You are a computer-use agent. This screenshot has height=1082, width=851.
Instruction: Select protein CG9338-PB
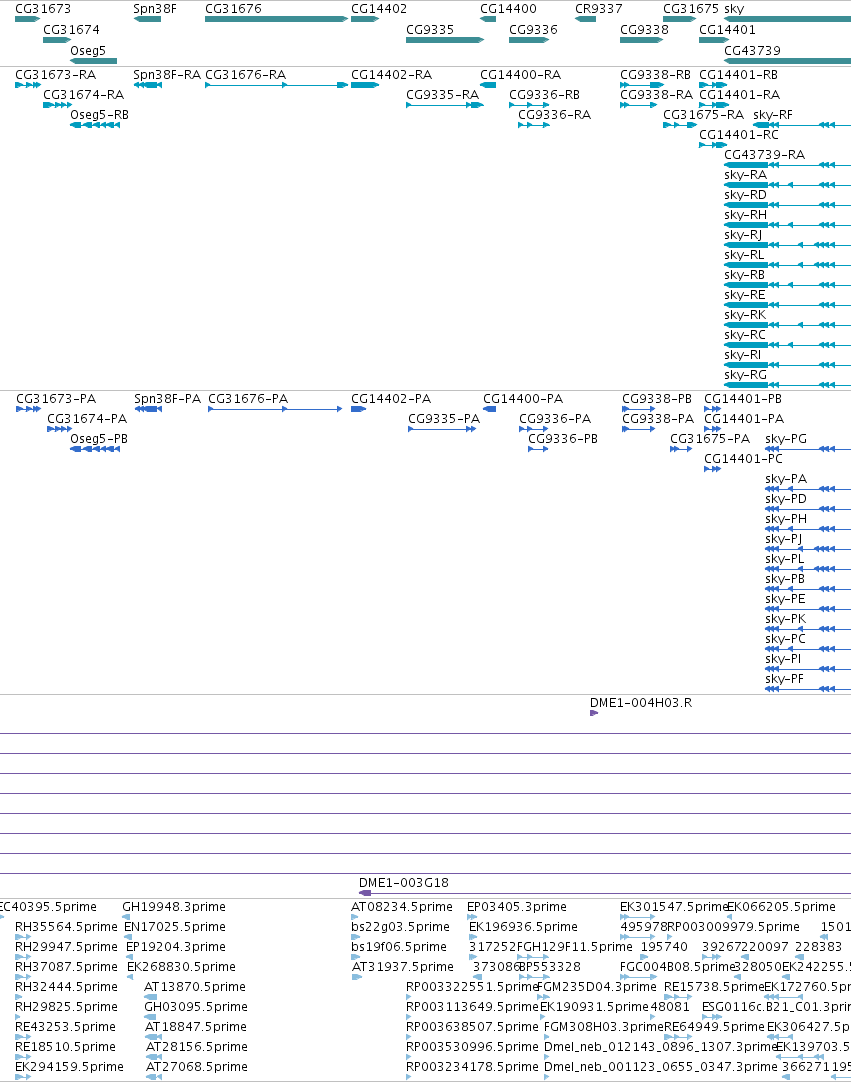tap(657, 399)
